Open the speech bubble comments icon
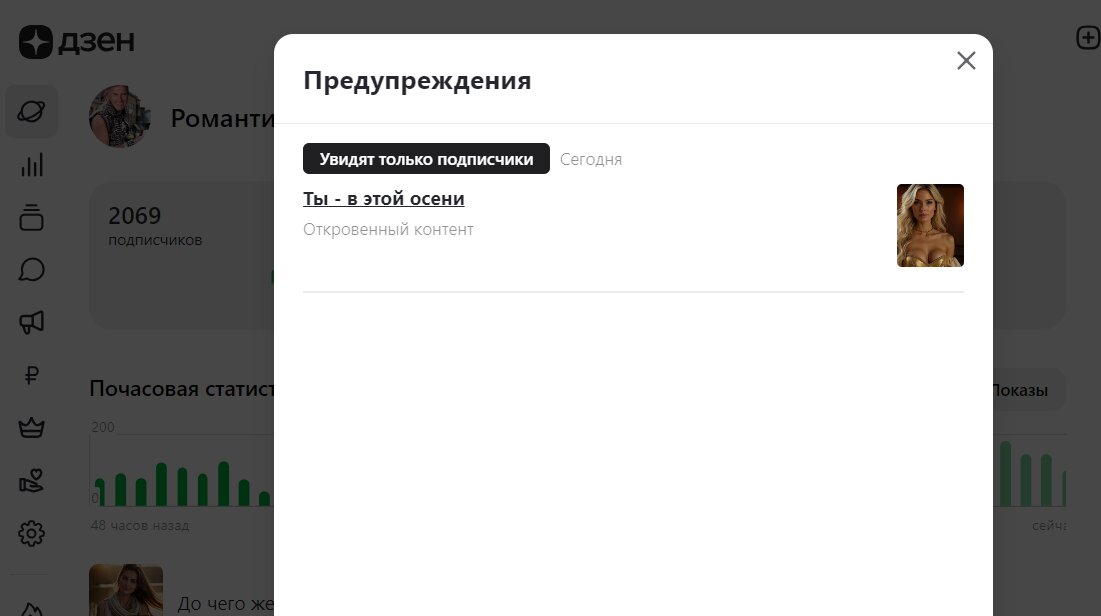The width and height of the screenshot is (1101, 616). [x=32, y=270]
